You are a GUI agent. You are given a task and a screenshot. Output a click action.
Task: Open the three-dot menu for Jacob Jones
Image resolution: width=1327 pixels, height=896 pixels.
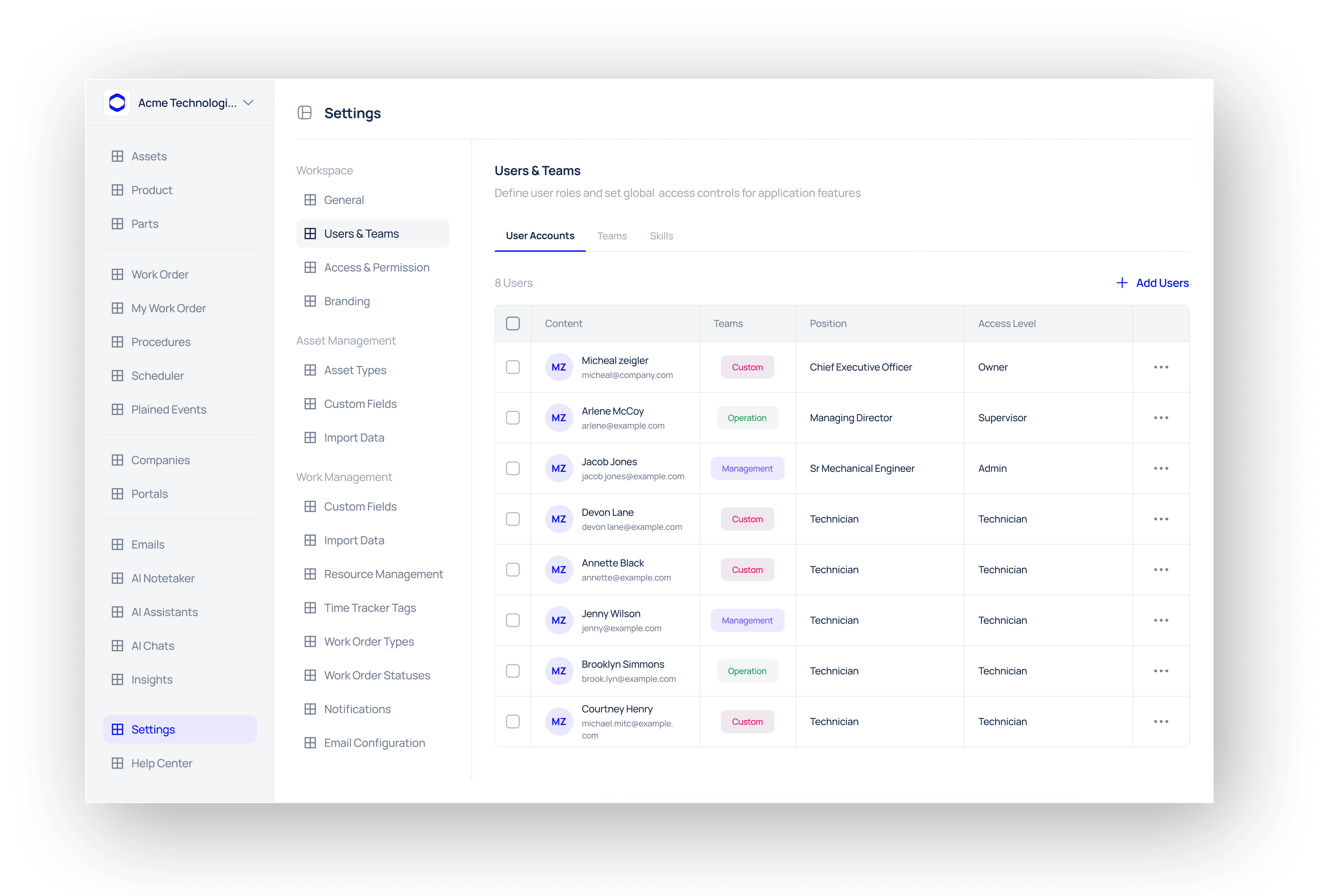tap(1161, 469)
